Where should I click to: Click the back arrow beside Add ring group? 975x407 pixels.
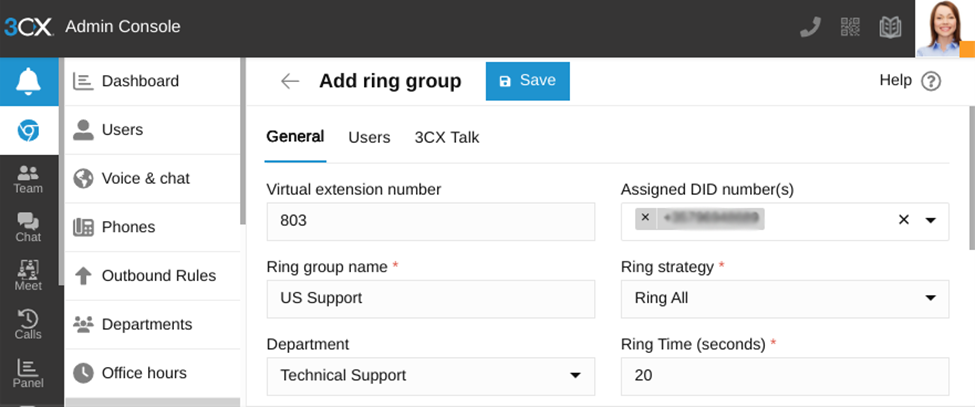pos(290,81)
